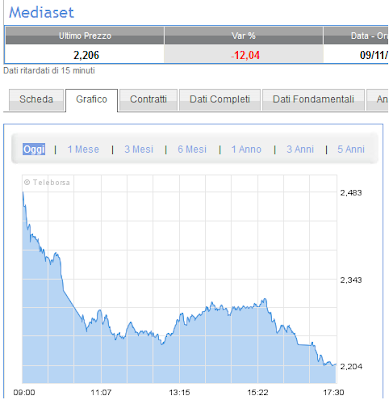The image size is (389, 400).
Task: Select the Grafico tab
Action: click(x=92, y=100)
